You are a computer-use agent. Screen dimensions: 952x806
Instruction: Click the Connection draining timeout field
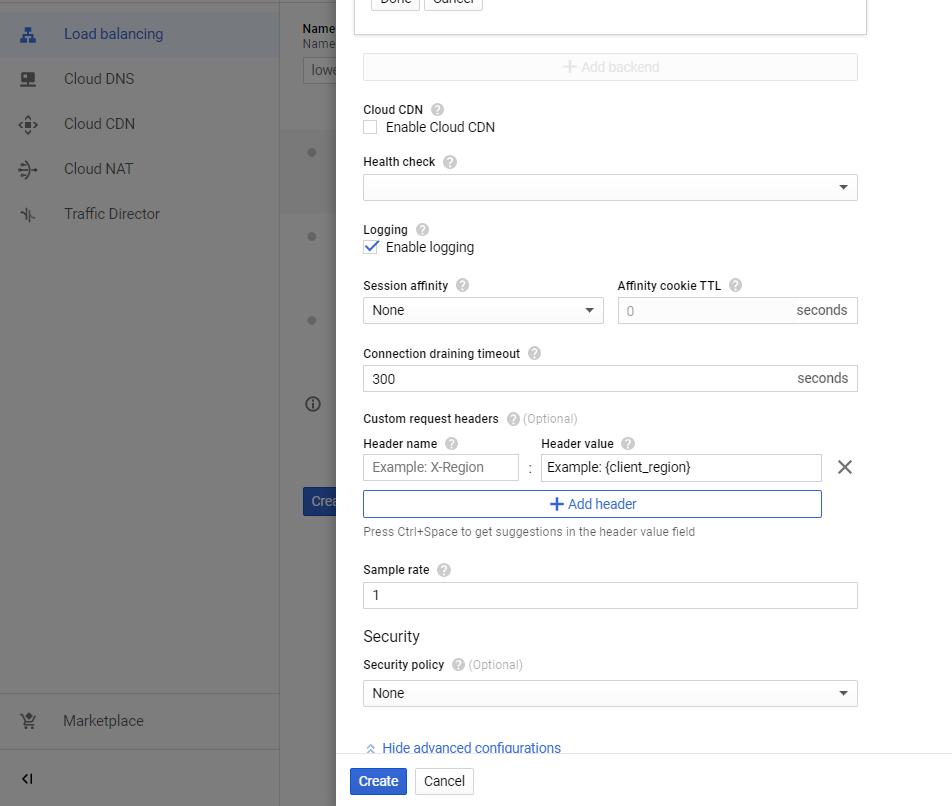pyautogui.click(x=610, y=378)
